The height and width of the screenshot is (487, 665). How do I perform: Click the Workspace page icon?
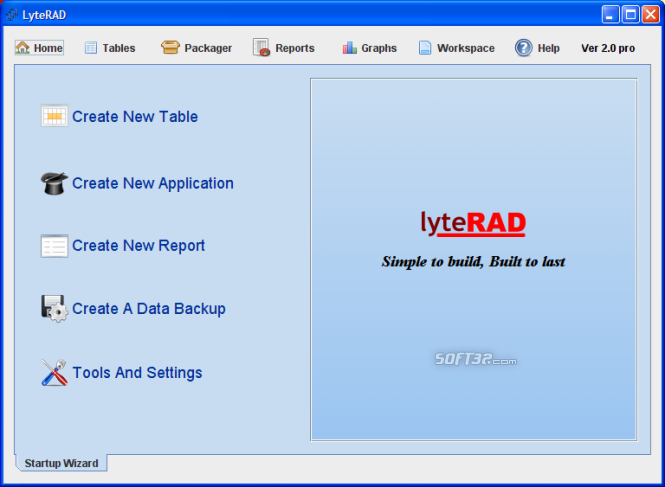[x=425, y=48]
